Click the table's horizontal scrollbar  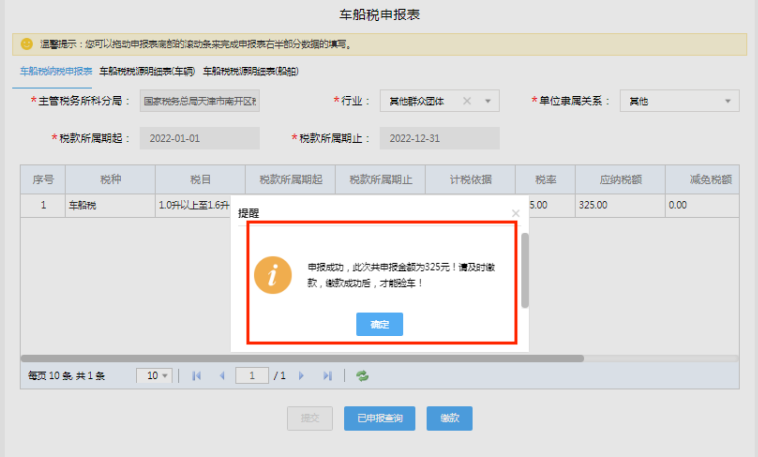point(302,358)
